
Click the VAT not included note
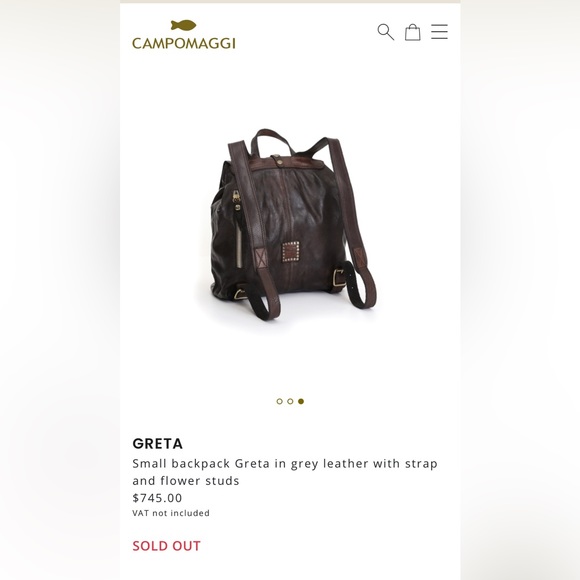[171, 513]
